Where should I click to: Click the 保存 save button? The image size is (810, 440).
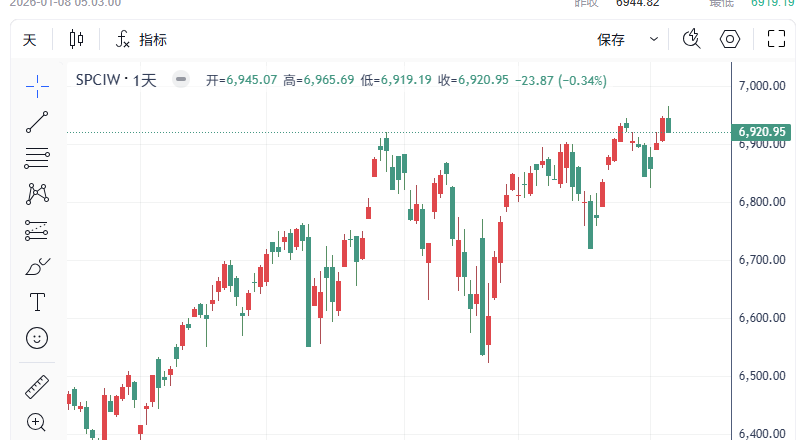click(611, 40)
